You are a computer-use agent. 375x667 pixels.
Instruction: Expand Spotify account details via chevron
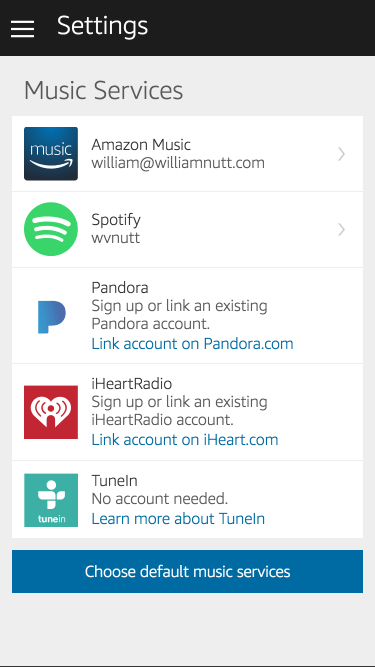click(x=341, y=230)
